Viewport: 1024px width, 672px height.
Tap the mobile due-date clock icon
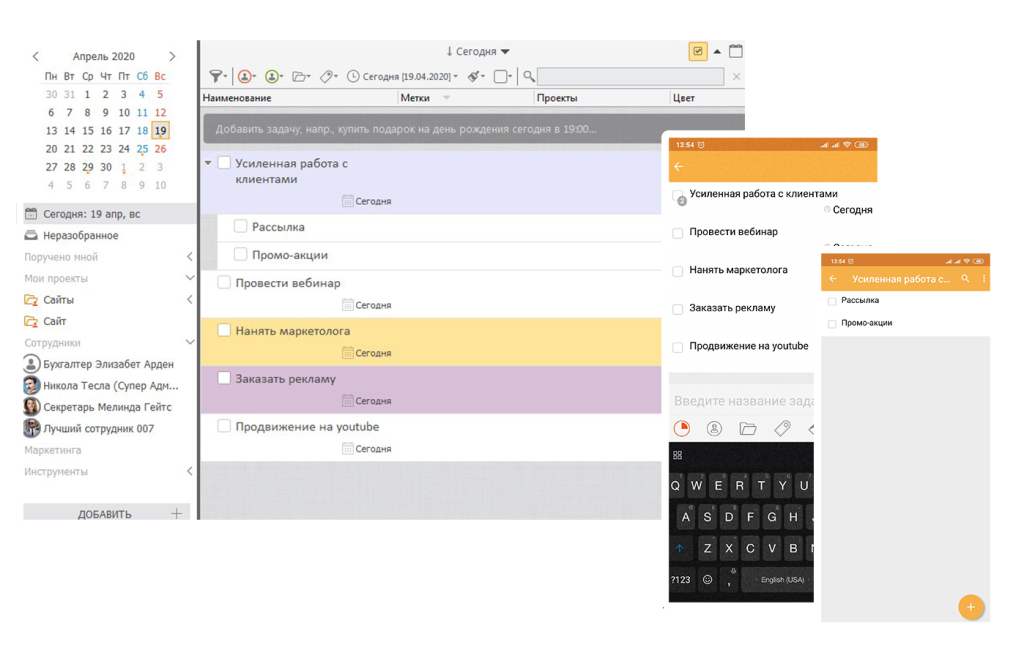[x=682, y=428]
